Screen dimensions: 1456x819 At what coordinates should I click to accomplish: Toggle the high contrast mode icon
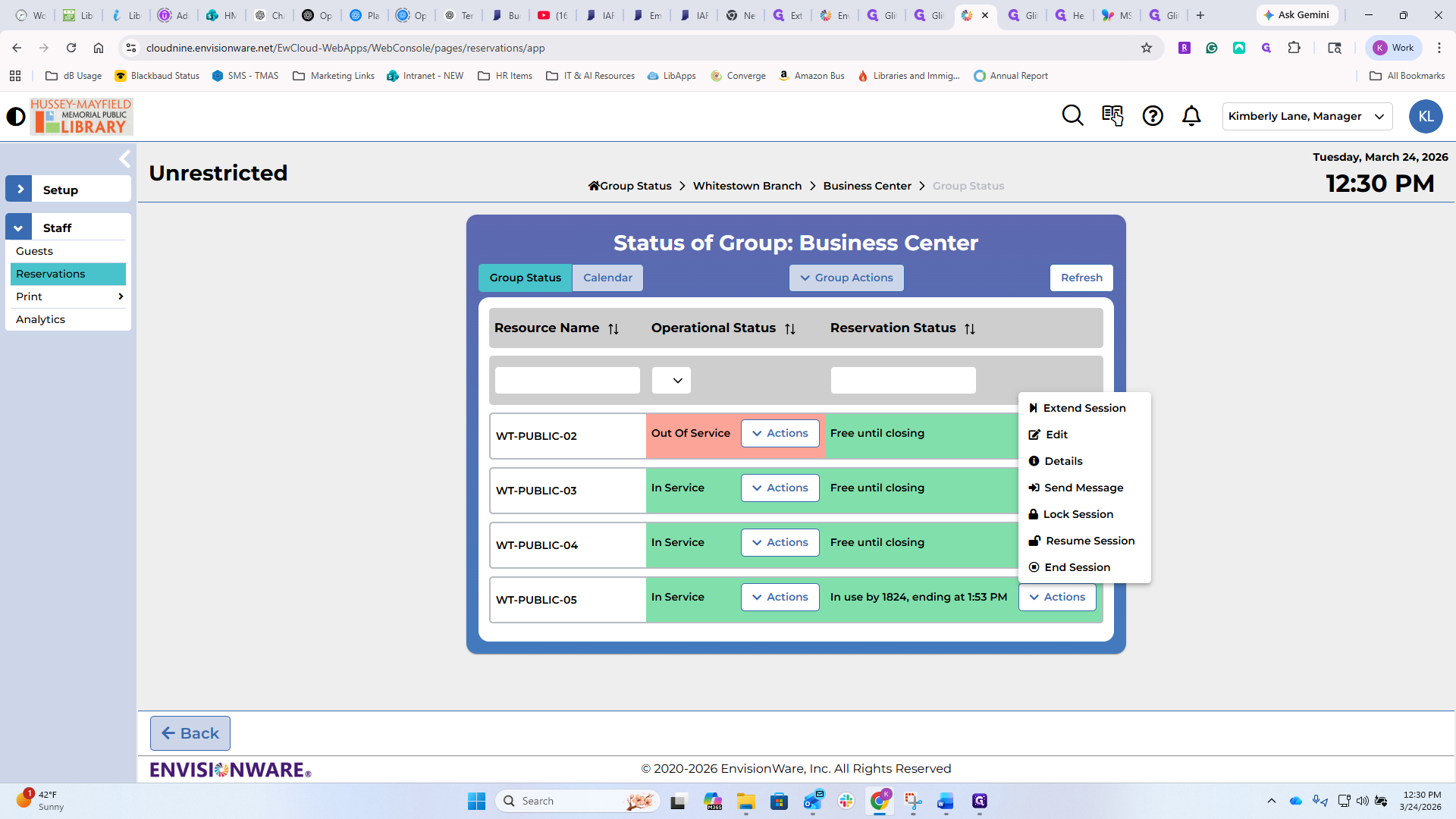pos(16,117)
